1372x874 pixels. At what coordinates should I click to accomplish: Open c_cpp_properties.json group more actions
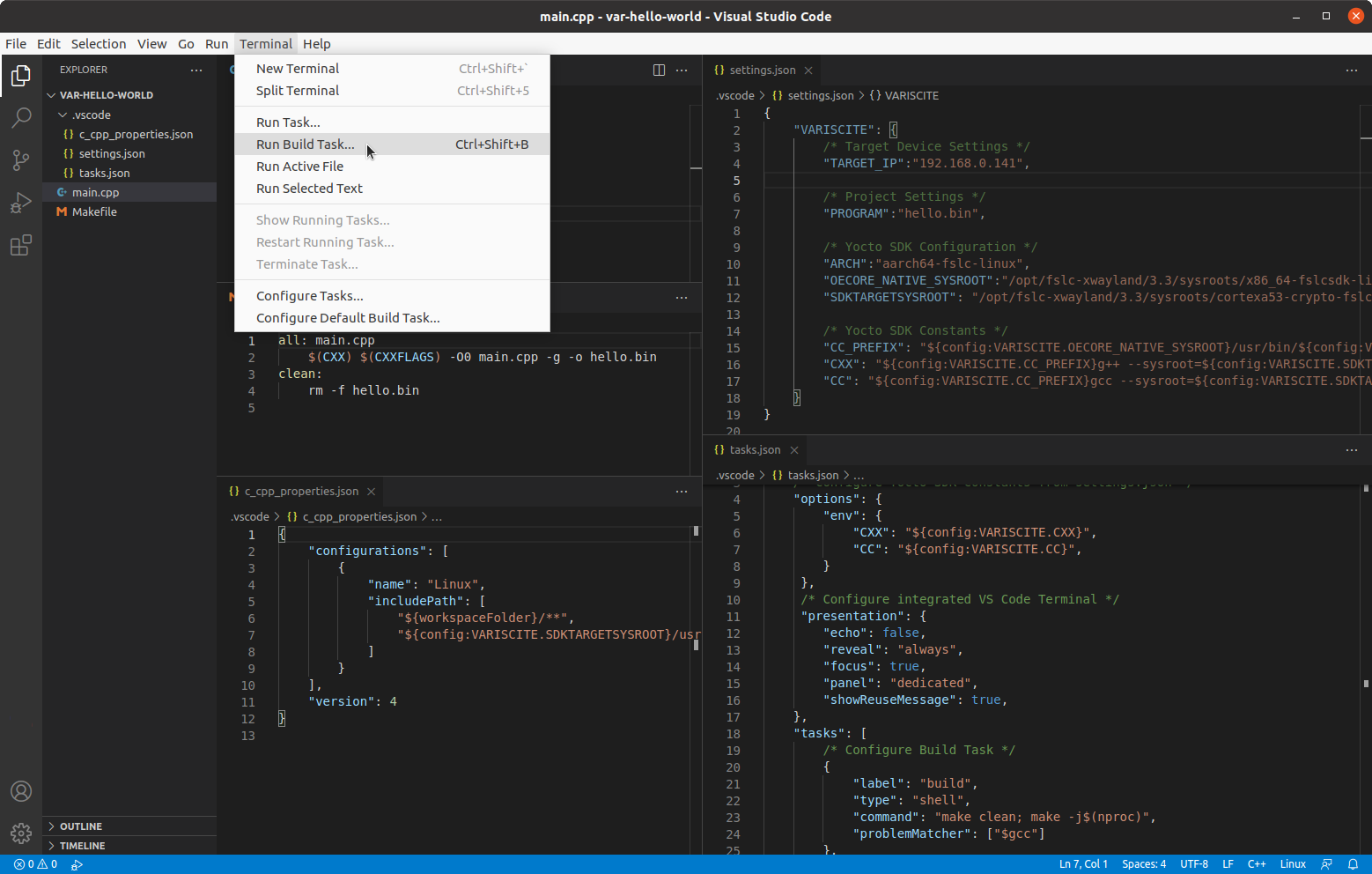pyautogui.click(x=682, y=492)
